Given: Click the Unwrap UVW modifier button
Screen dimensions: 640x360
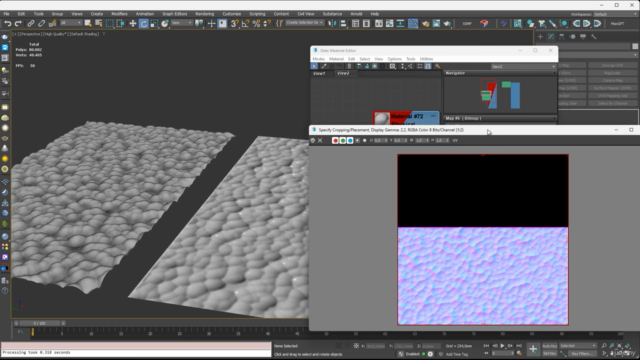Looking at the screenshot, I should coord(612,65).
